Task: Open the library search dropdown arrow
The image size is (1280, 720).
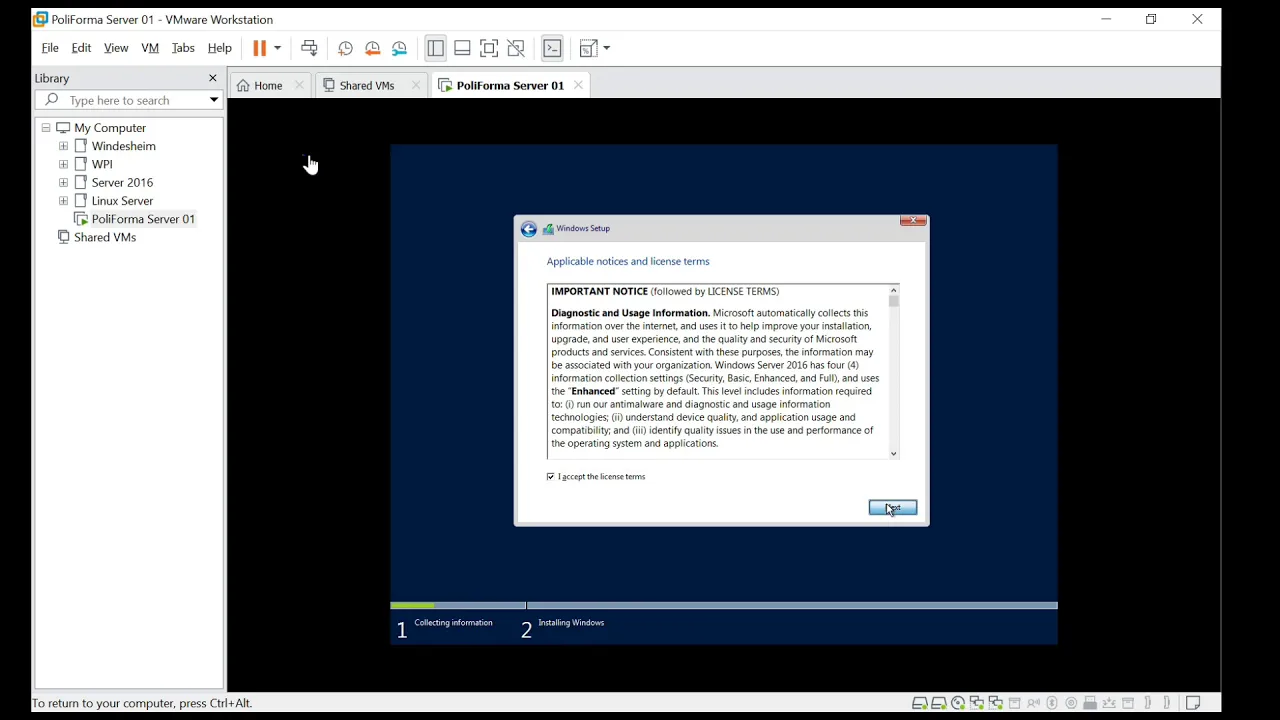Action: [214, 100]
